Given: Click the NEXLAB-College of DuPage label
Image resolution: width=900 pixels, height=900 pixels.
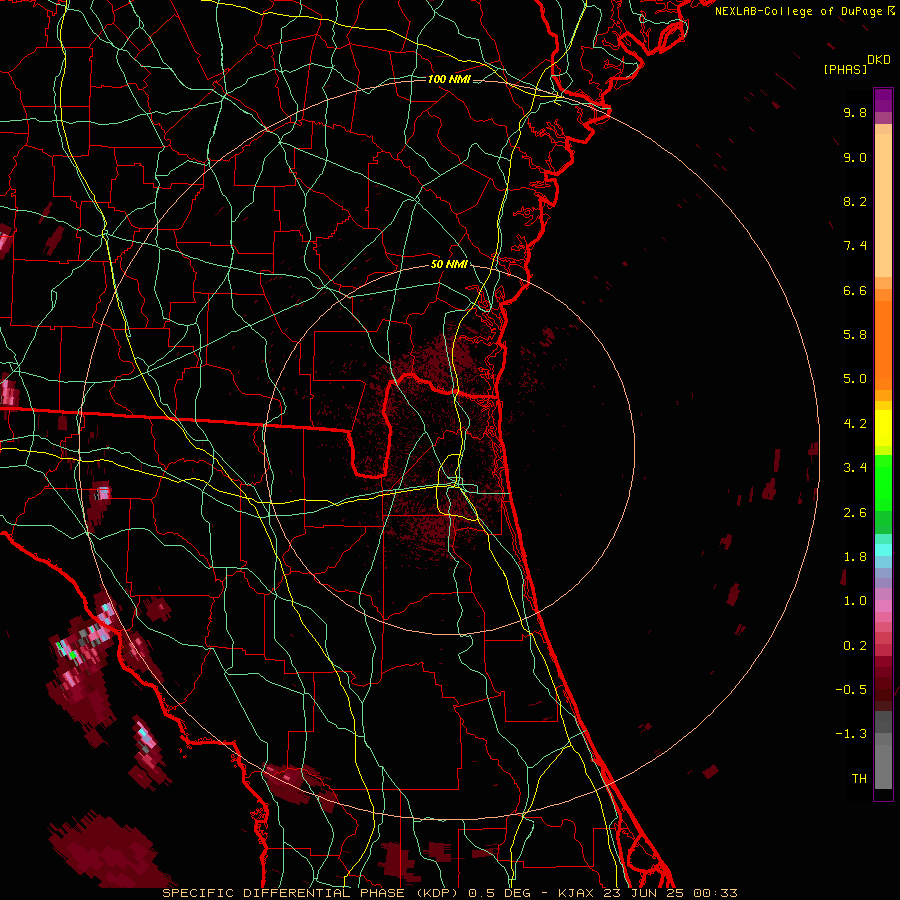Looking at the screenshot, I should (798, 11).
